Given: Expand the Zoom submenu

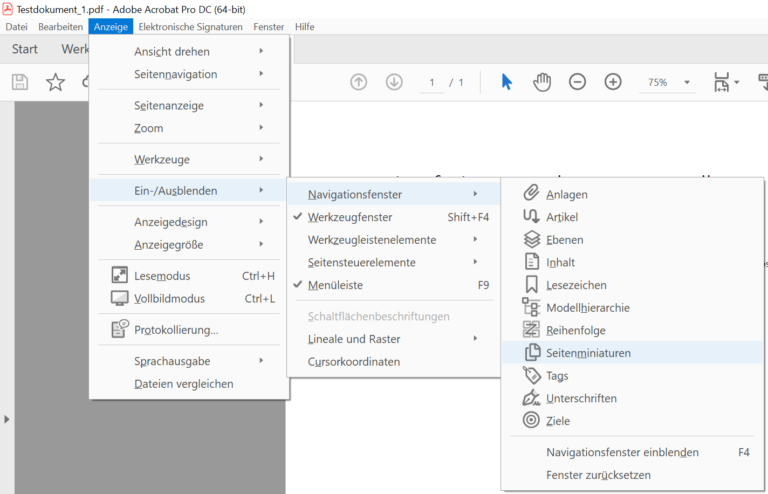Looking at the screenshot, I should click(189, 128).
